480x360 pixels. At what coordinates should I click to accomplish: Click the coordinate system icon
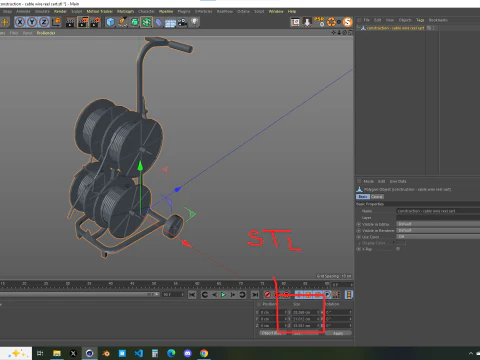coord(57,22)
